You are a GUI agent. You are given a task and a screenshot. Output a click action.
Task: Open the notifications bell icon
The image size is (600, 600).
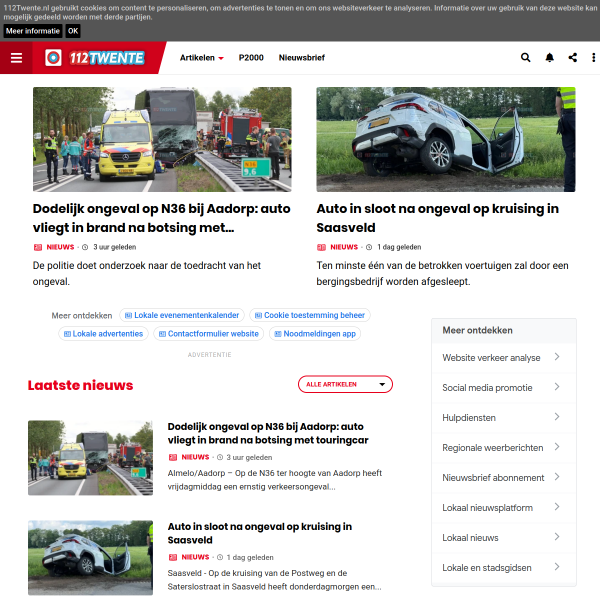(x=549, y=58)
